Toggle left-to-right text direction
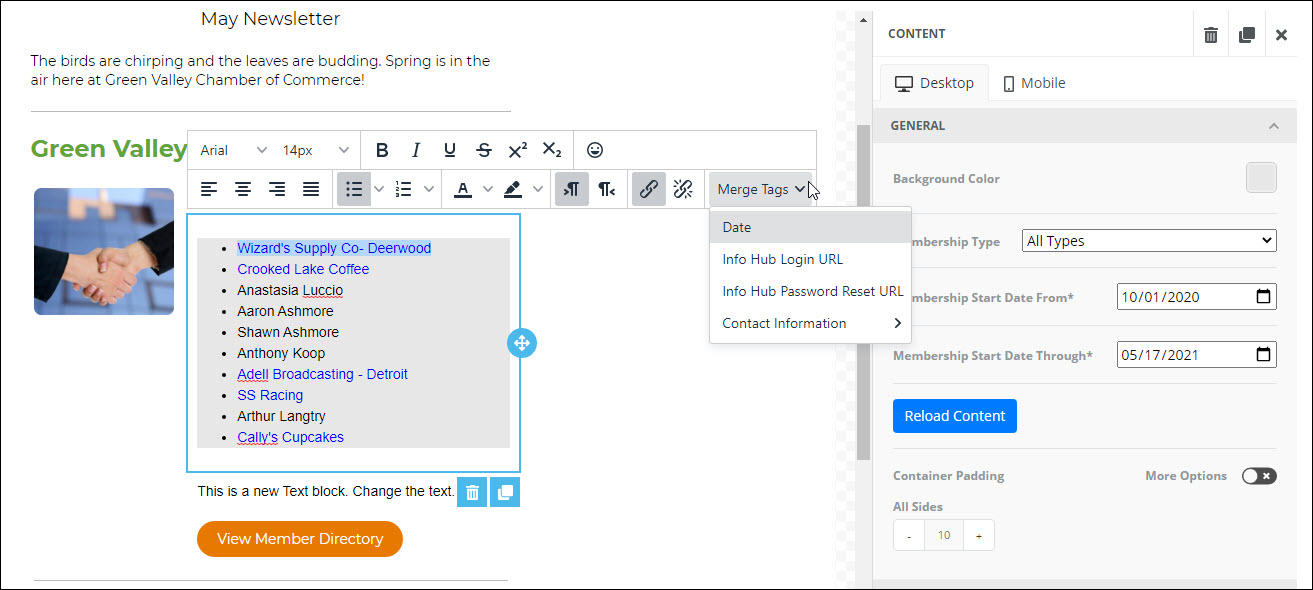 coord(571,189)
